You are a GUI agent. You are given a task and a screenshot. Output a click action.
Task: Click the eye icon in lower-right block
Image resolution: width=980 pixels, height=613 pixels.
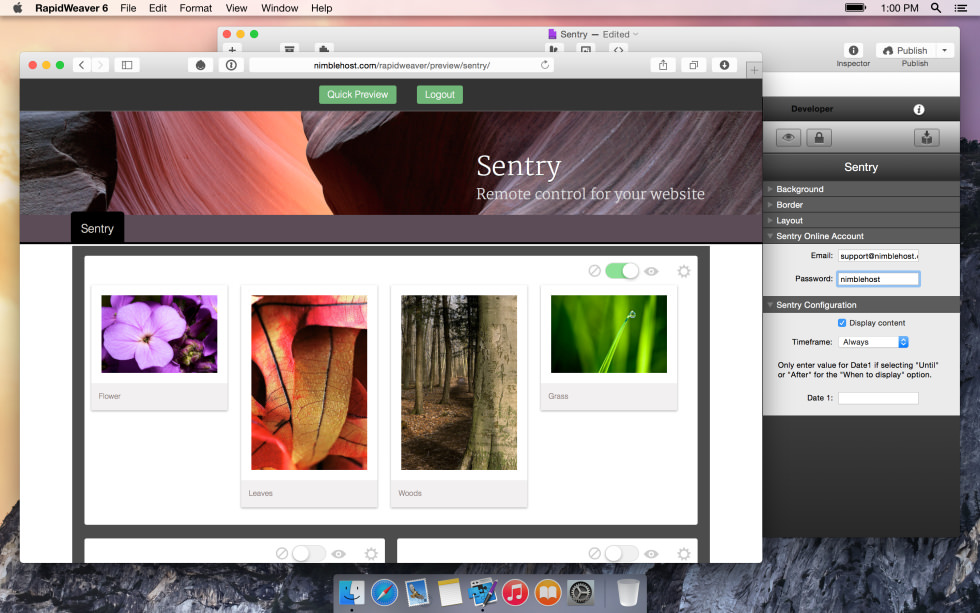click(651, 554)
